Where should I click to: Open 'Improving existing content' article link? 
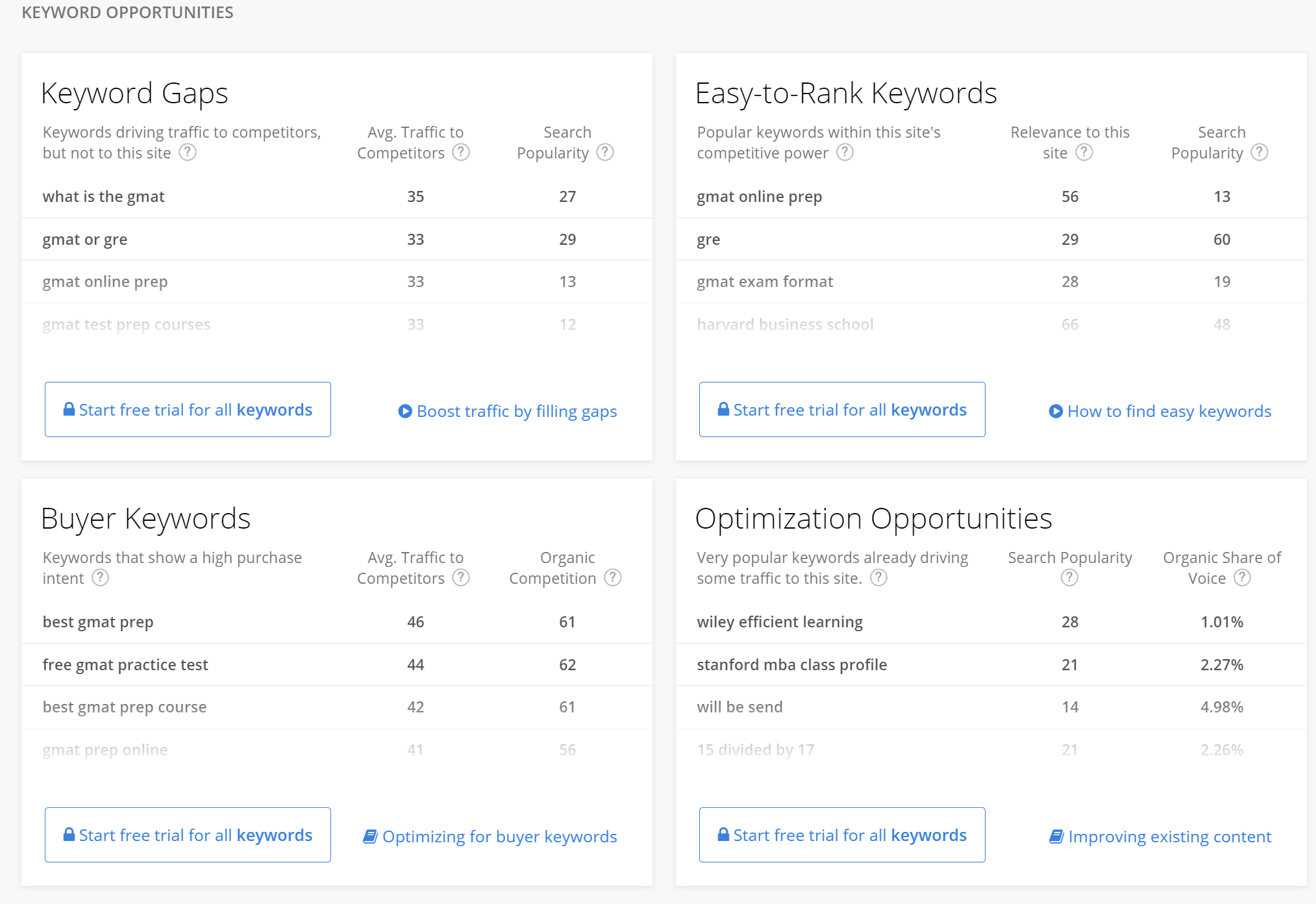(x=1160, y=836)
